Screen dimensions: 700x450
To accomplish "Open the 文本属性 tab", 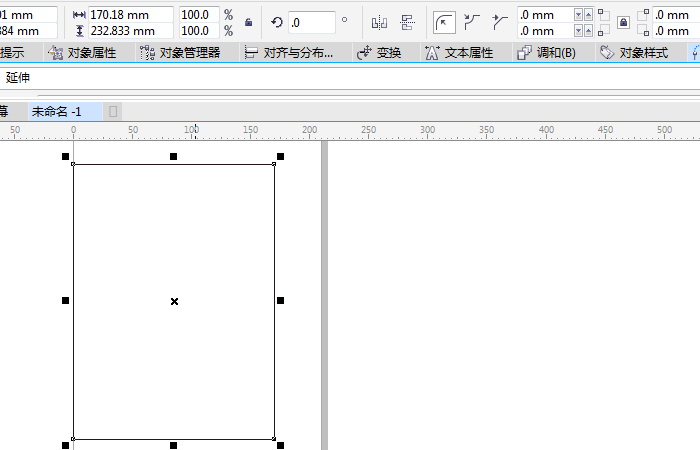I will point(459,53).
